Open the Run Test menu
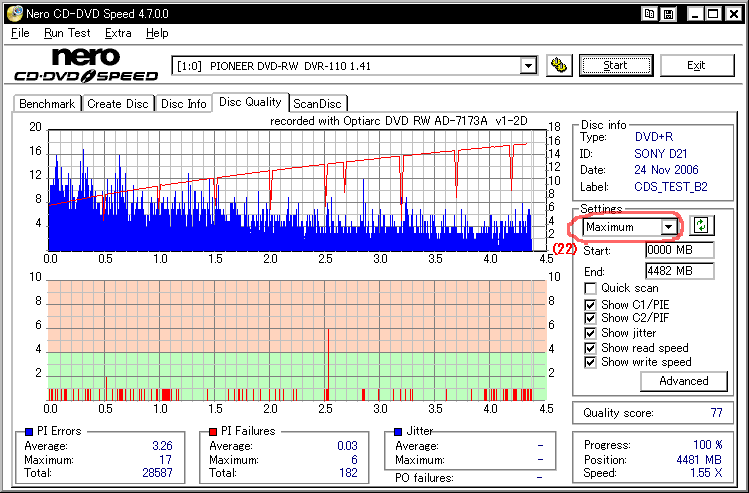749x493 pixels. coord(67,33)
